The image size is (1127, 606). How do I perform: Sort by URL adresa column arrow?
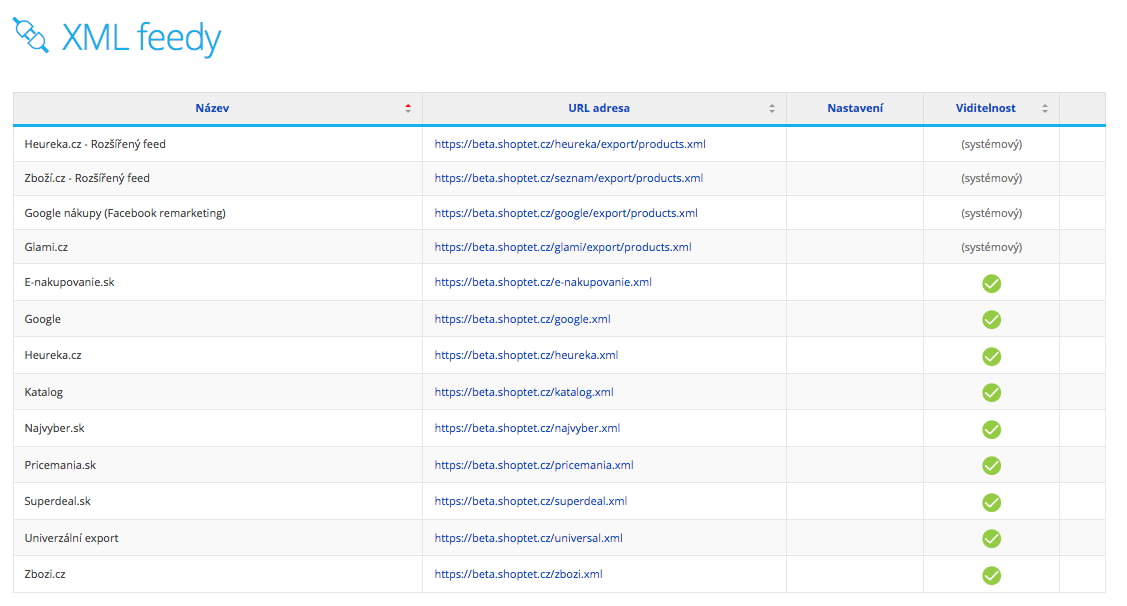pos(771,109)
